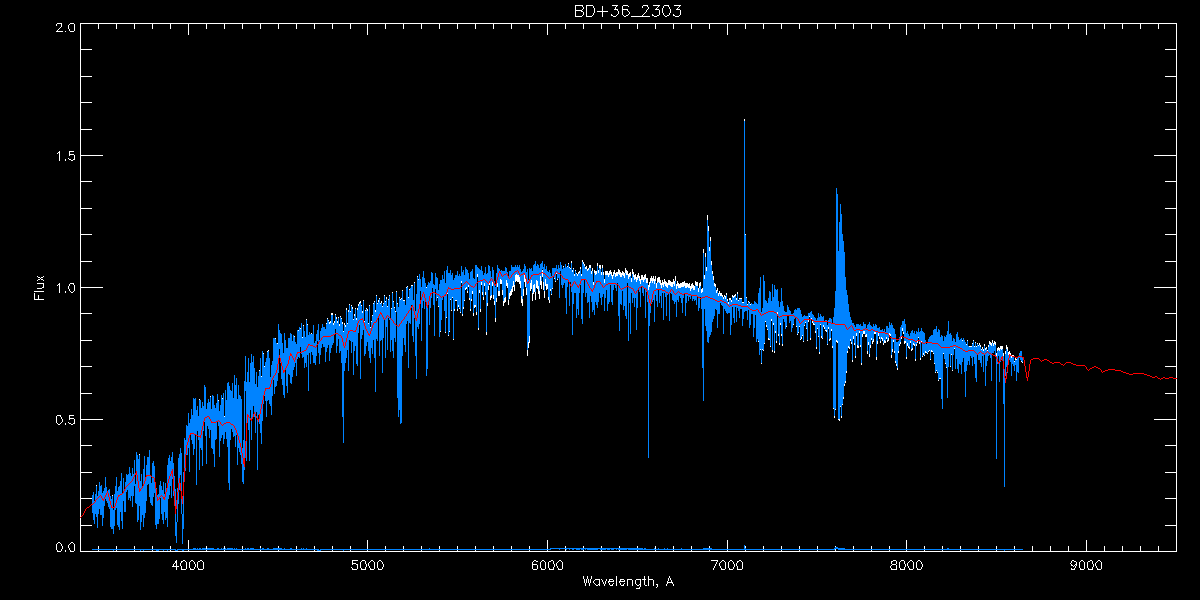Click the 0.5 flux tick label
Screen dimensions: 1200x600
click(66, 419)
